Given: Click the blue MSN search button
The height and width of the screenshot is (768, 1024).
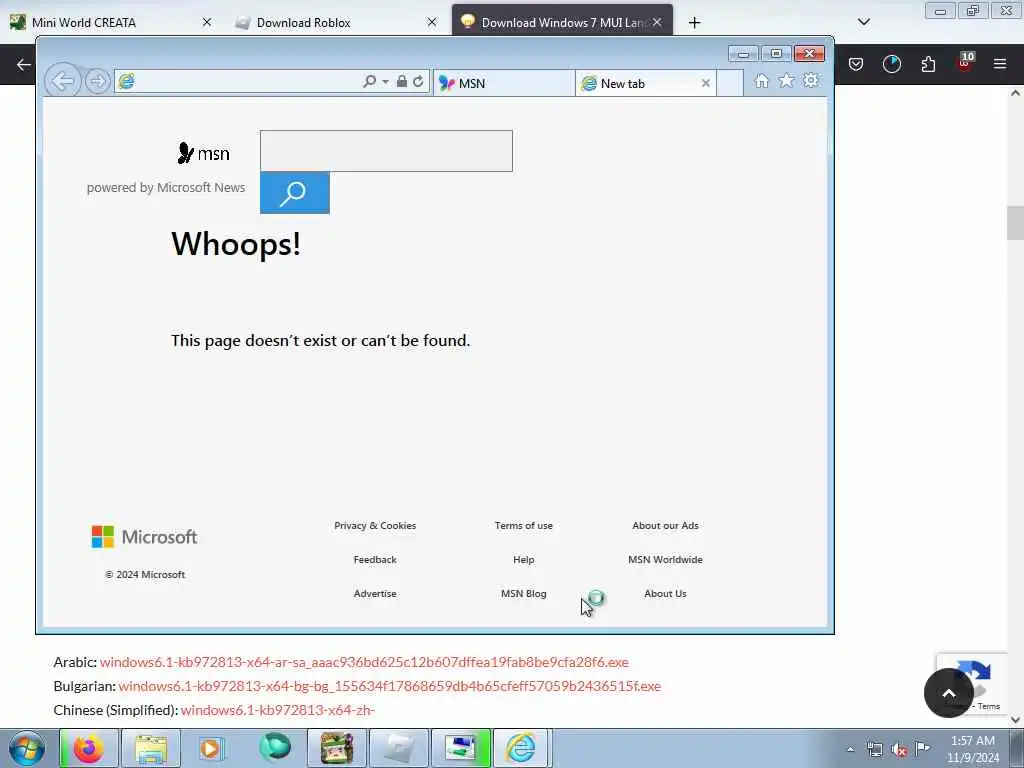Looking at the screenshot, I should pos(295,193).
